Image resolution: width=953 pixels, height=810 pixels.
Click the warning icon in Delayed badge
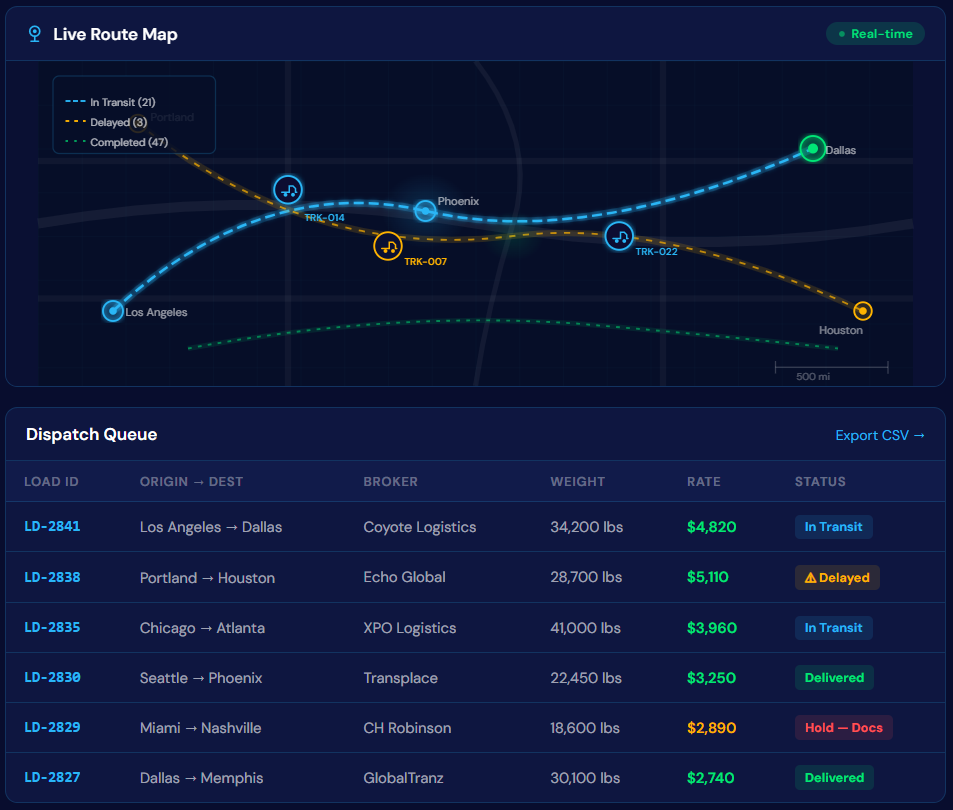point(810,578)
